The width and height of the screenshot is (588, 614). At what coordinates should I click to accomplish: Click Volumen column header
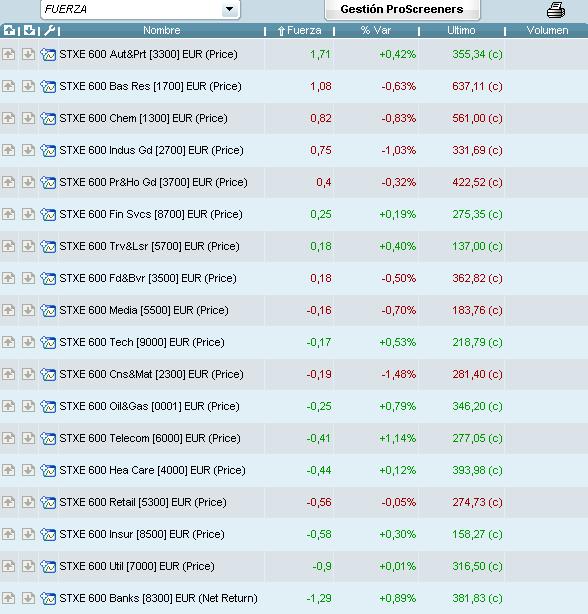(x=547, y=30)
